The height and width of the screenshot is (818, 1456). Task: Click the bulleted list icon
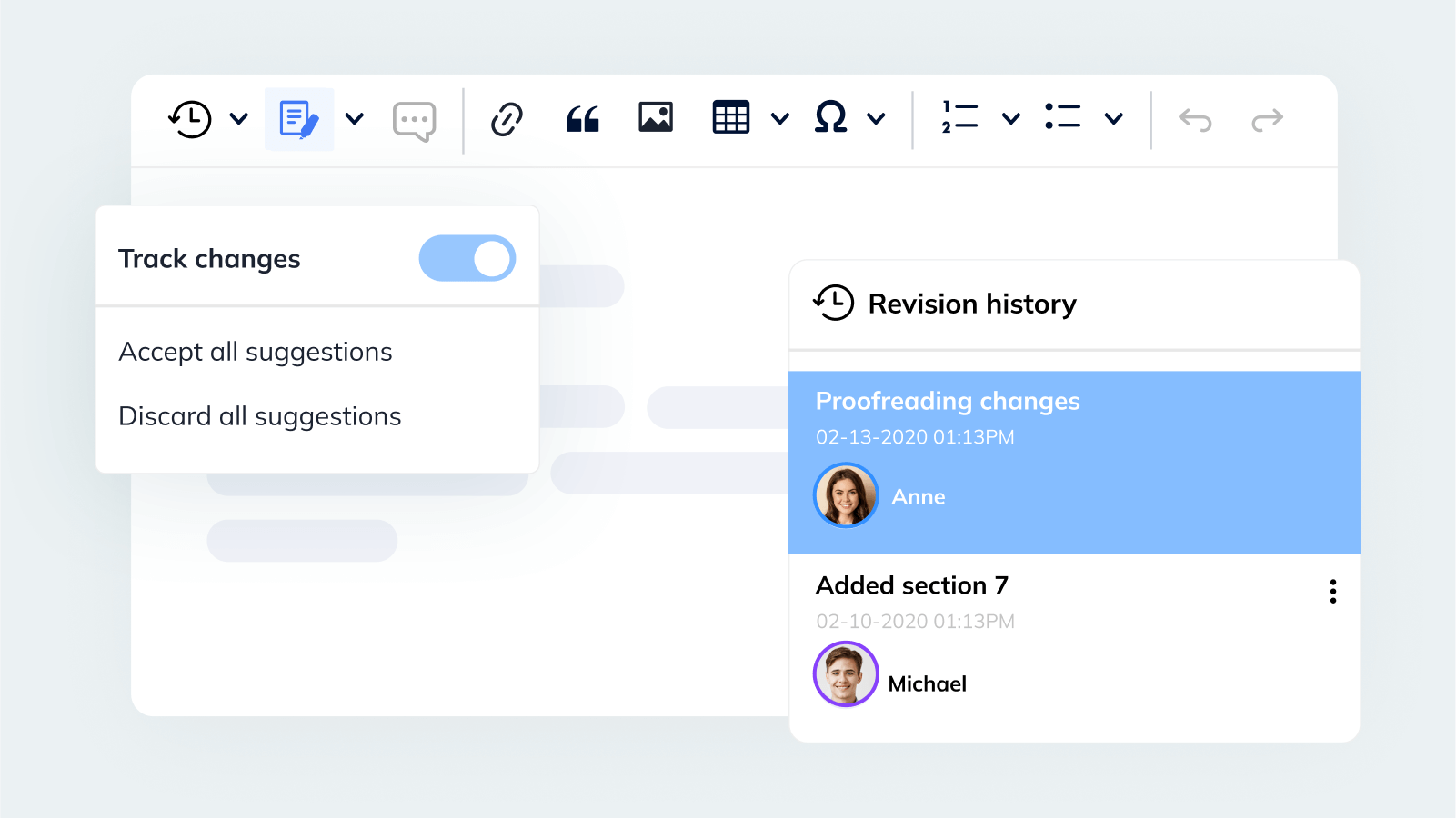1063,116
